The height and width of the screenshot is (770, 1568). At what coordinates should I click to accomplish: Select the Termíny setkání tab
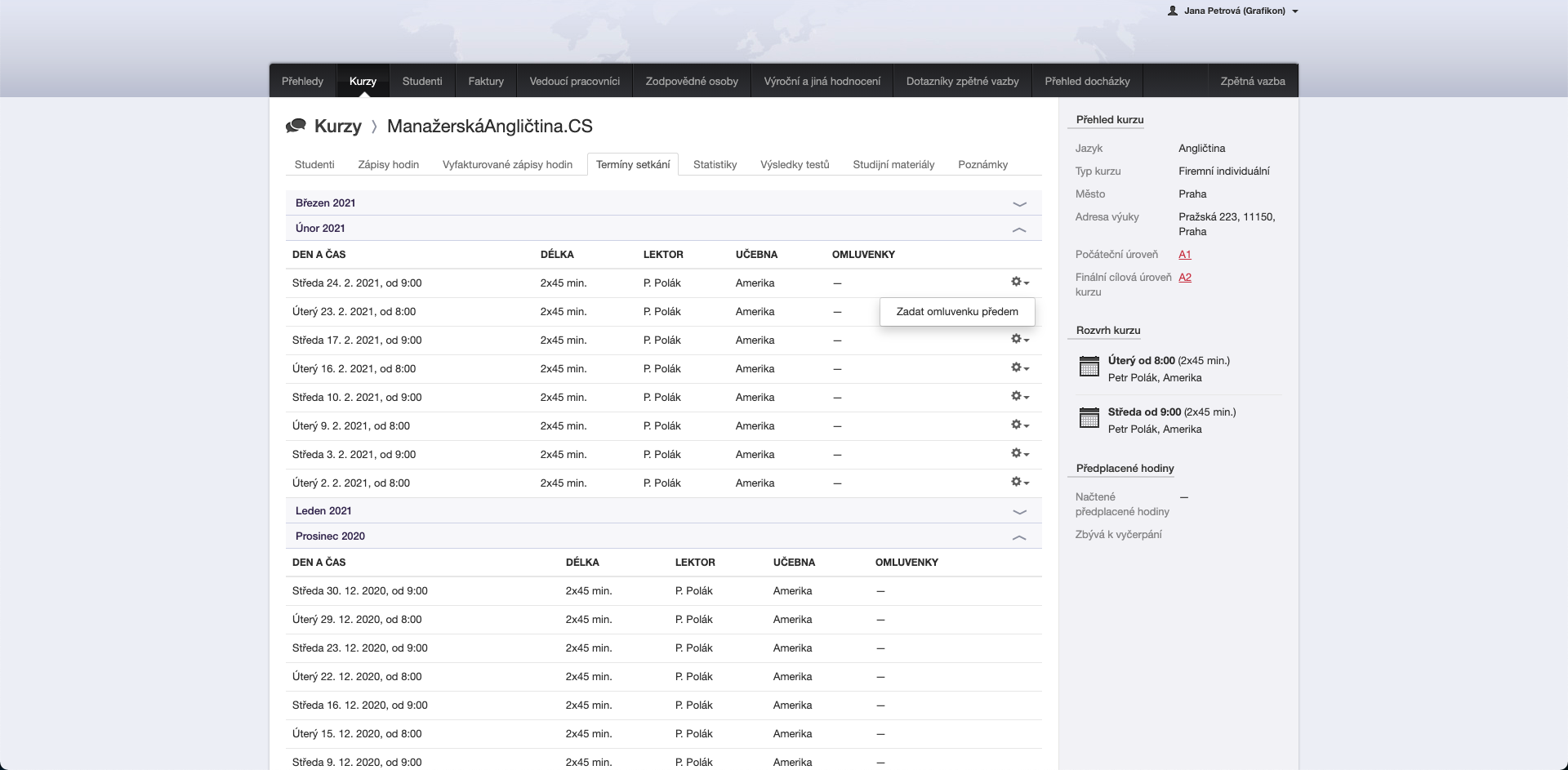click(x=633, y=164)
